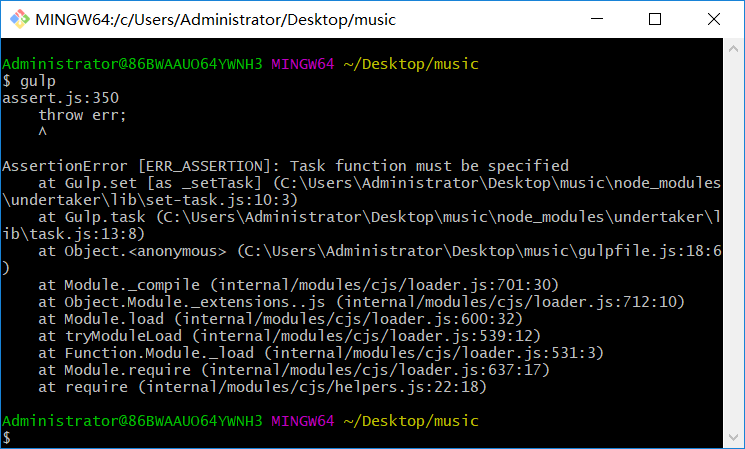
Task: Maximize the MINGW64 terminal window
Action: (x=655, y=19)
